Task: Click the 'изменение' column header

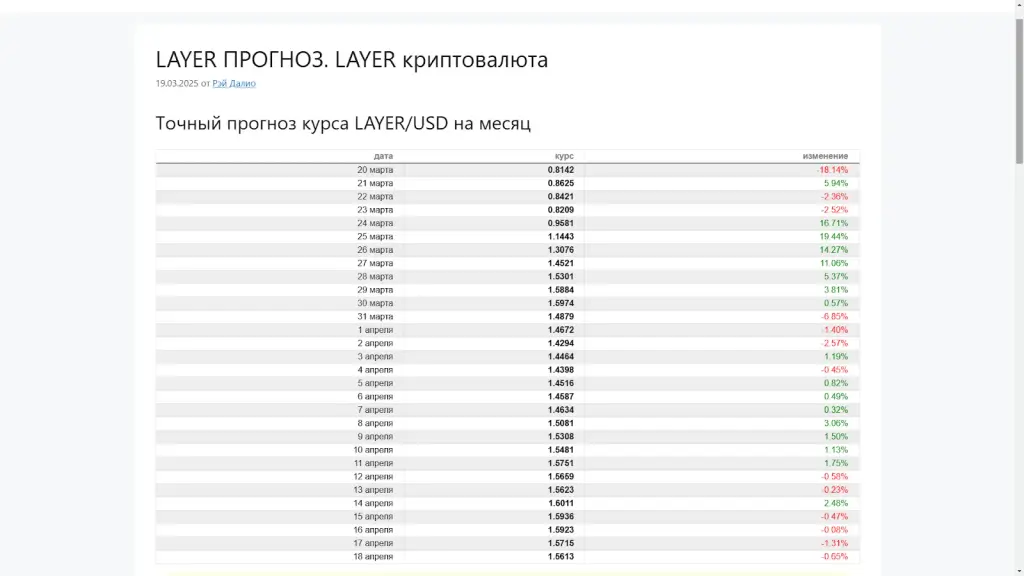Action: click(825, 156)
